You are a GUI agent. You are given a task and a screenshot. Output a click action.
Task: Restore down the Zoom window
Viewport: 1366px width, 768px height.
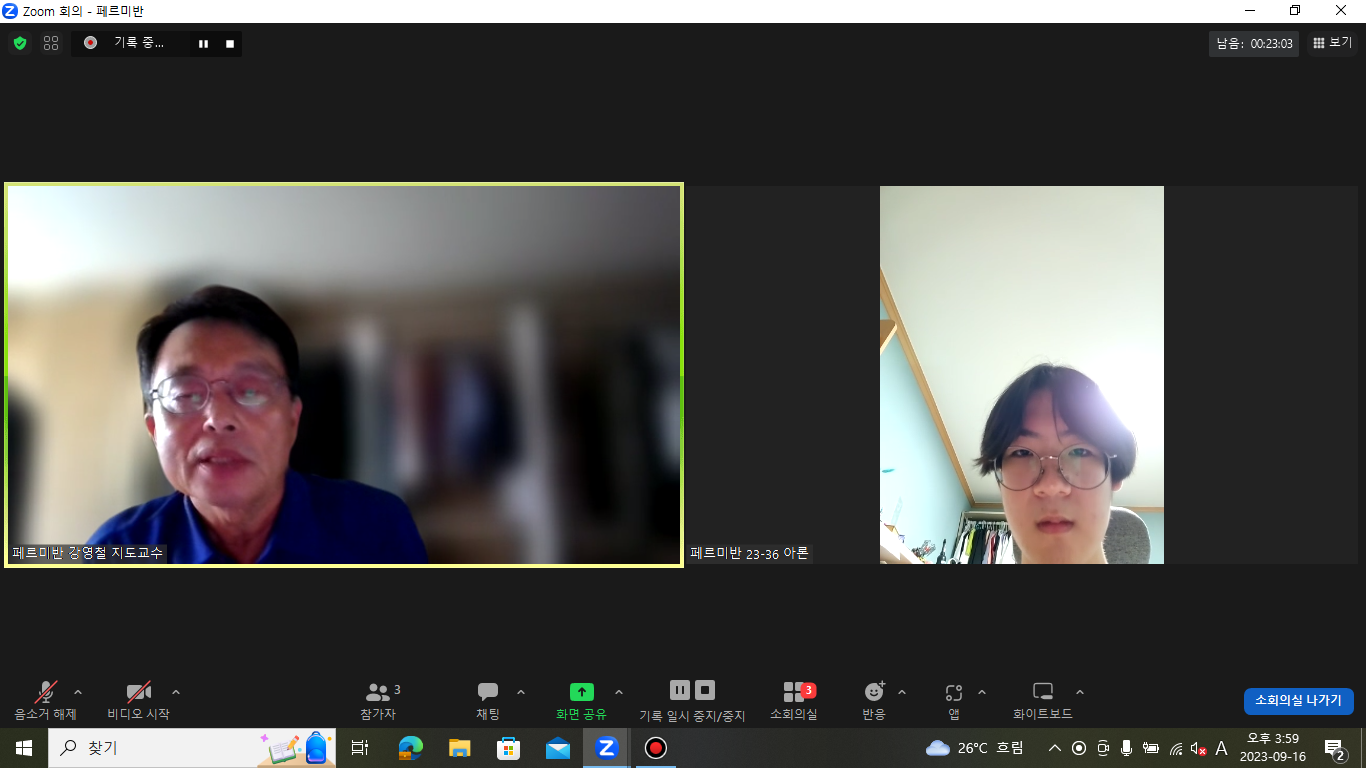click(x=1296, y=11)
